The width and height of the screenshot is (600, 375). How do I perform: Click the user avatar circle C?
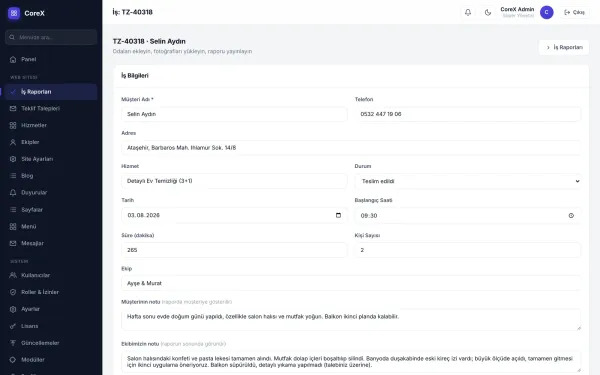tap(546, 12)
